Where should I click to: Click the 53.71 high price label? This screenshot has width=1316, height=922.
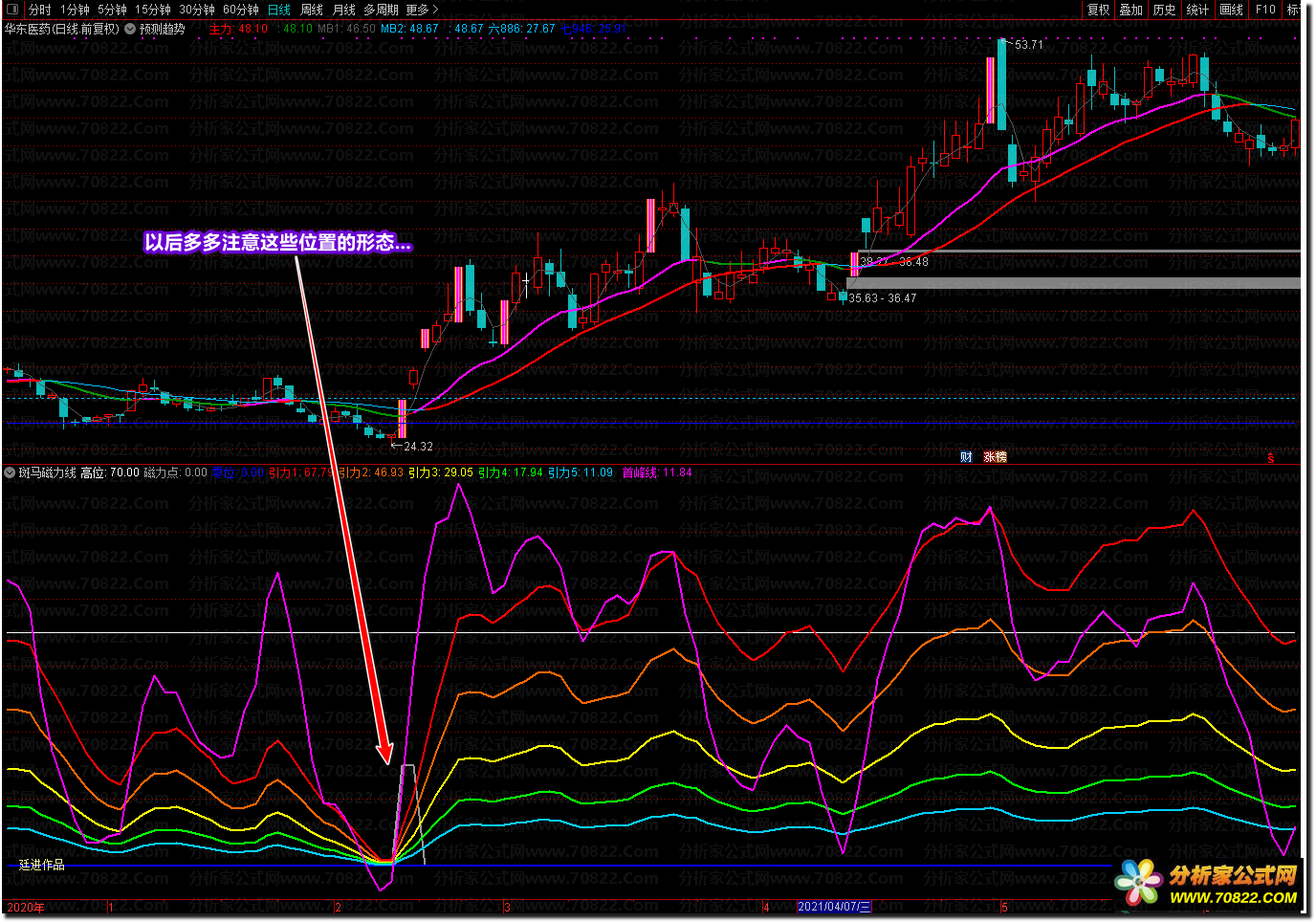pos(1029,45)
